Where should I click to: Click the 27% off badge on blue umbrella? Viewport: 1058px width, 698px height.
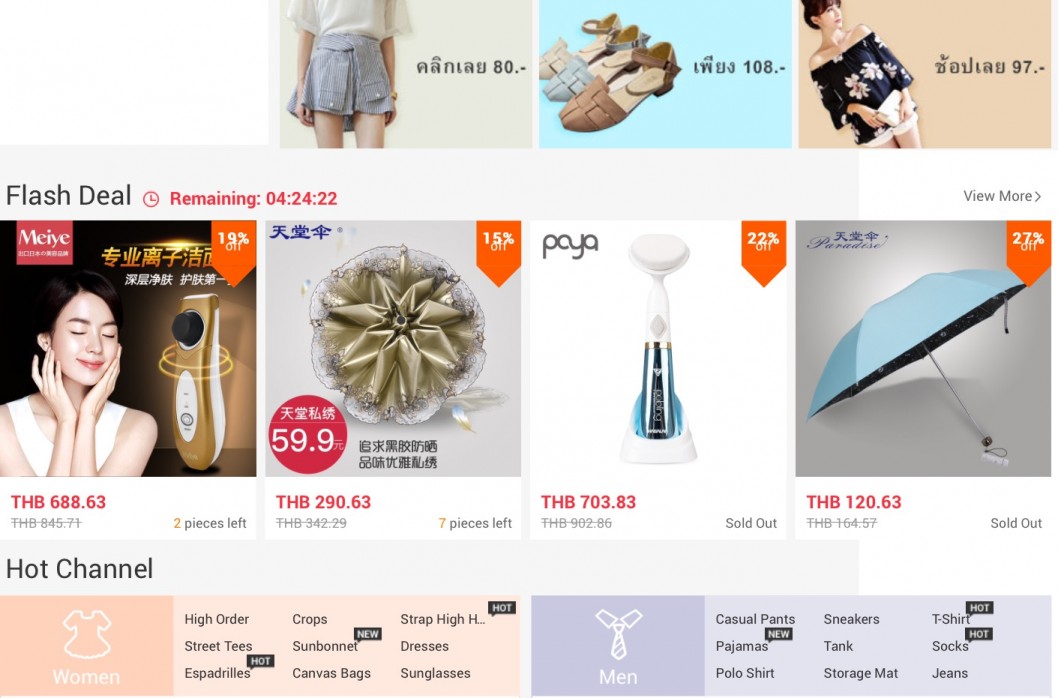(1028, 251)
